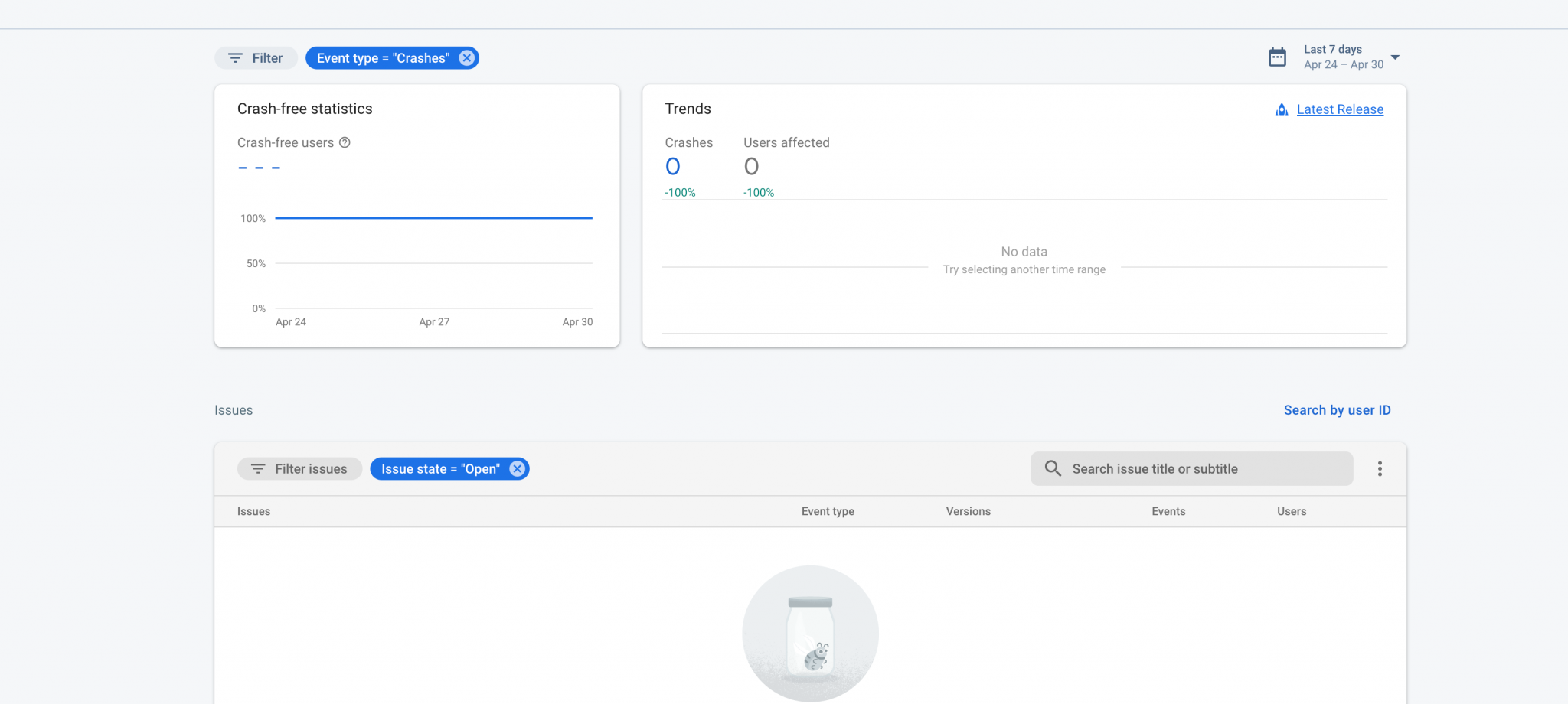Viewport: 1568px width, 704px height.
Task: Click the Versions column header
Action: (x=968, y=511)
